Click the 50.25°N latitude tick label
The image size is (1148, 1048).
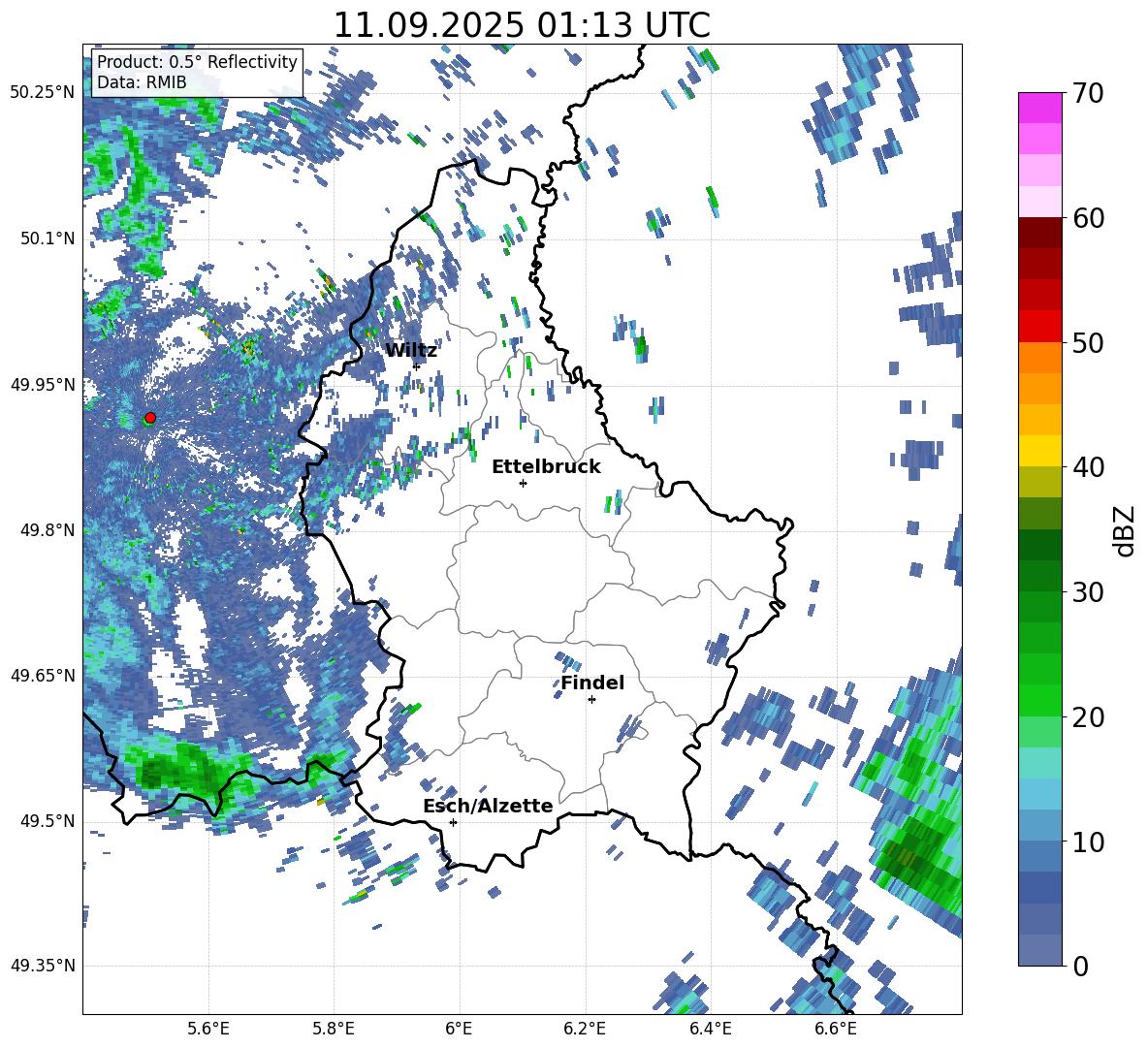click(x=44, y=92)
